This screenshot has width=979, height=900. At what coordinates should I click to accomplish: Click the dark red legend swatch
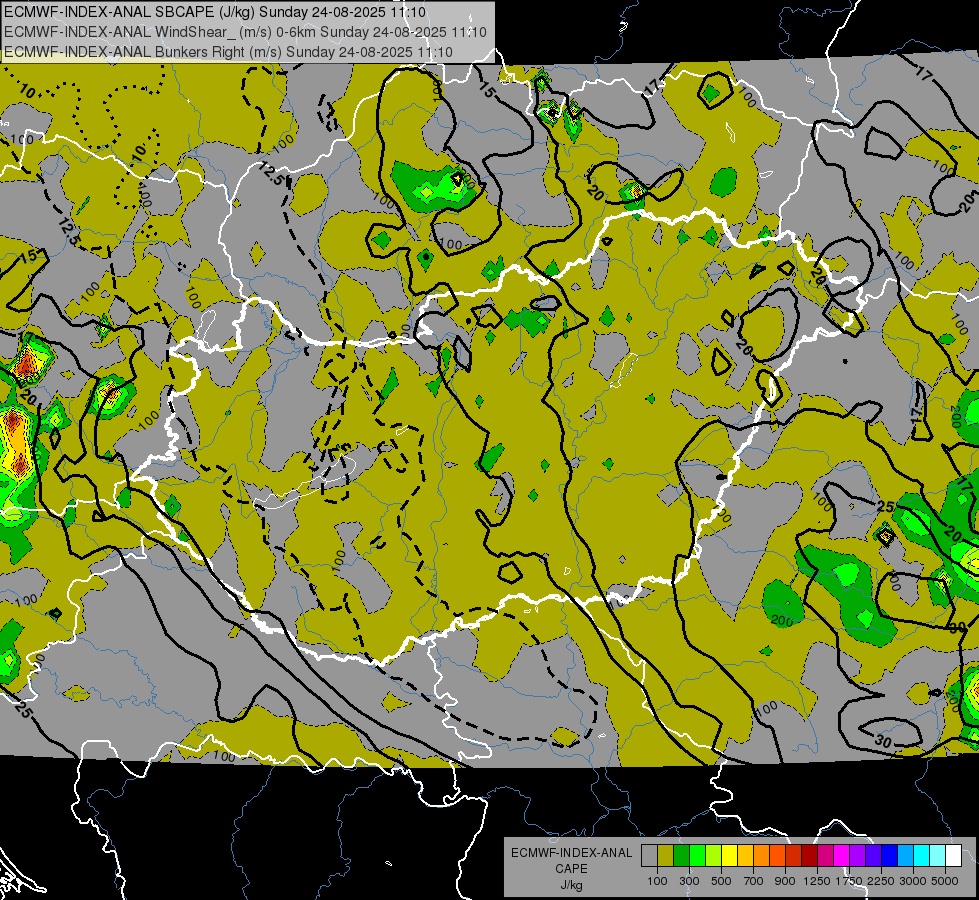point(809,856)
